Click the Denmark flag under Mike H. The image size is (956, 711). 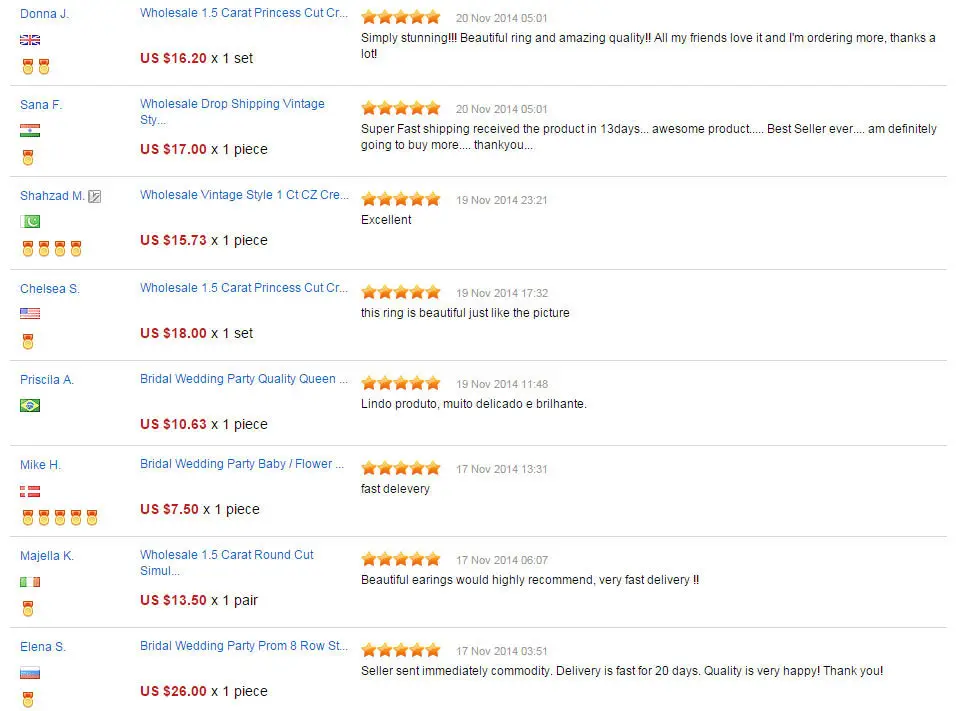[30, 491]
